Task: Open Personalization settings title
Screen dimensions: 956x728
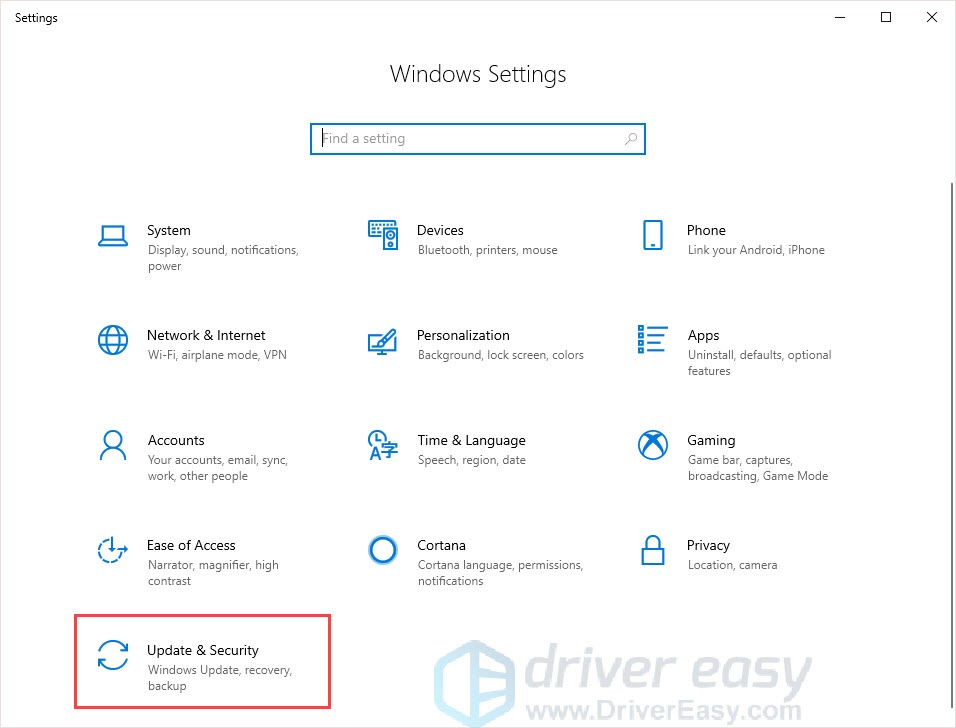Action: [x=463, y=335]
